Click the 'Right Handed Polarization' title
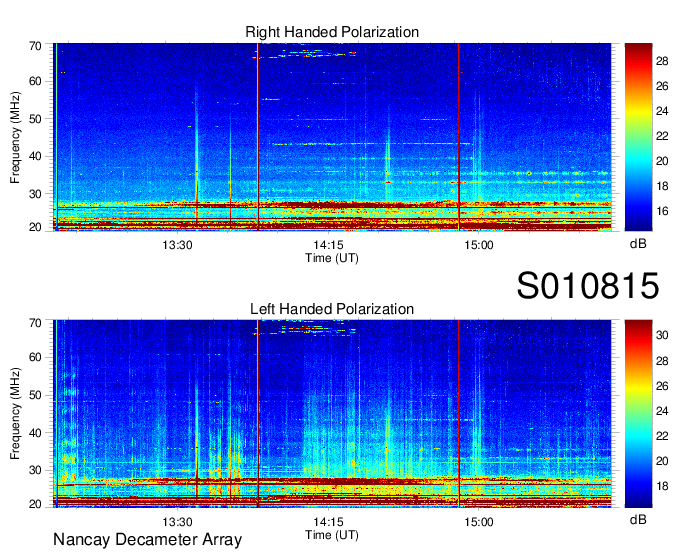 (x=332, y=32)
